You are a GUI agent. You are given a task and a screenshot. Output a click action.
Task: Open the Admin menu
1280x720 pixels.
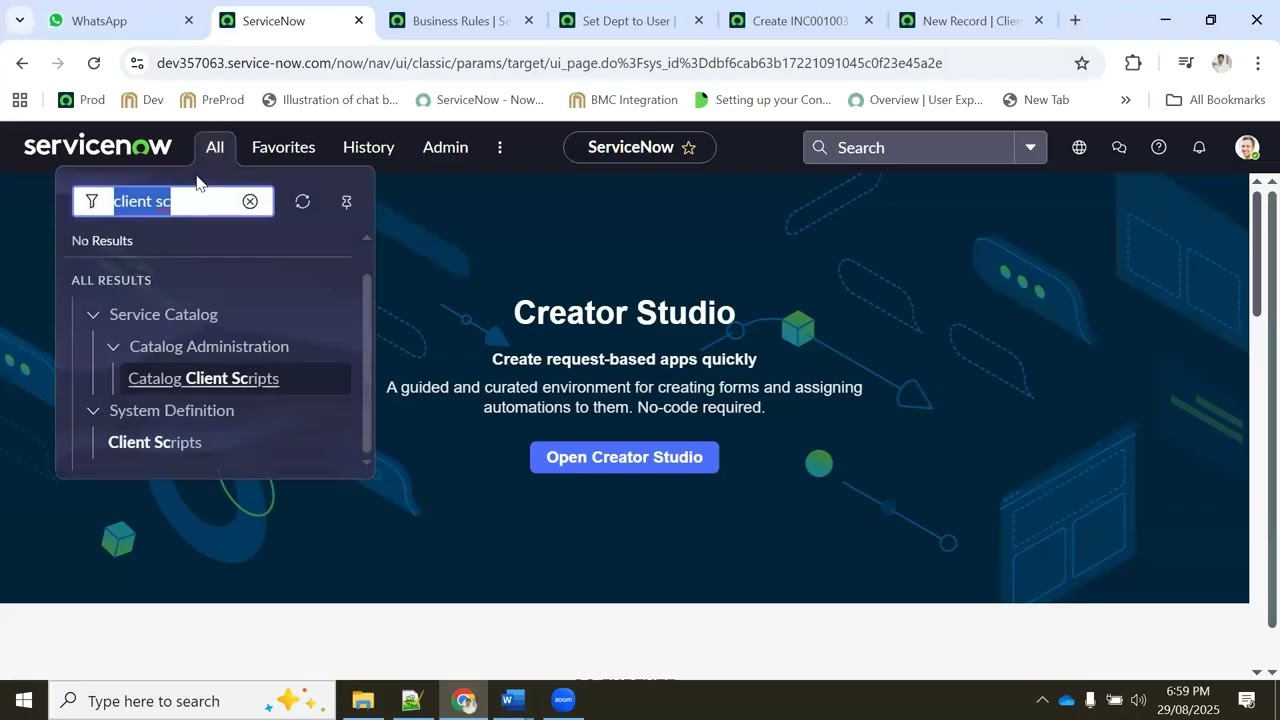pyautogui.click(x=445, y=147)
